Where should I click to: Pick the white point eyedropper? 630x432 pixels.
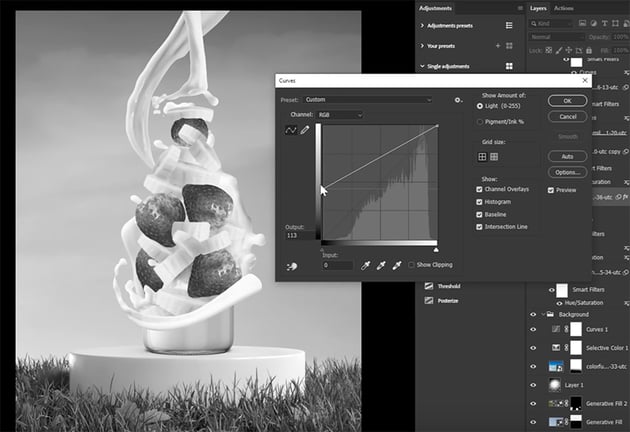click(397, 265)
